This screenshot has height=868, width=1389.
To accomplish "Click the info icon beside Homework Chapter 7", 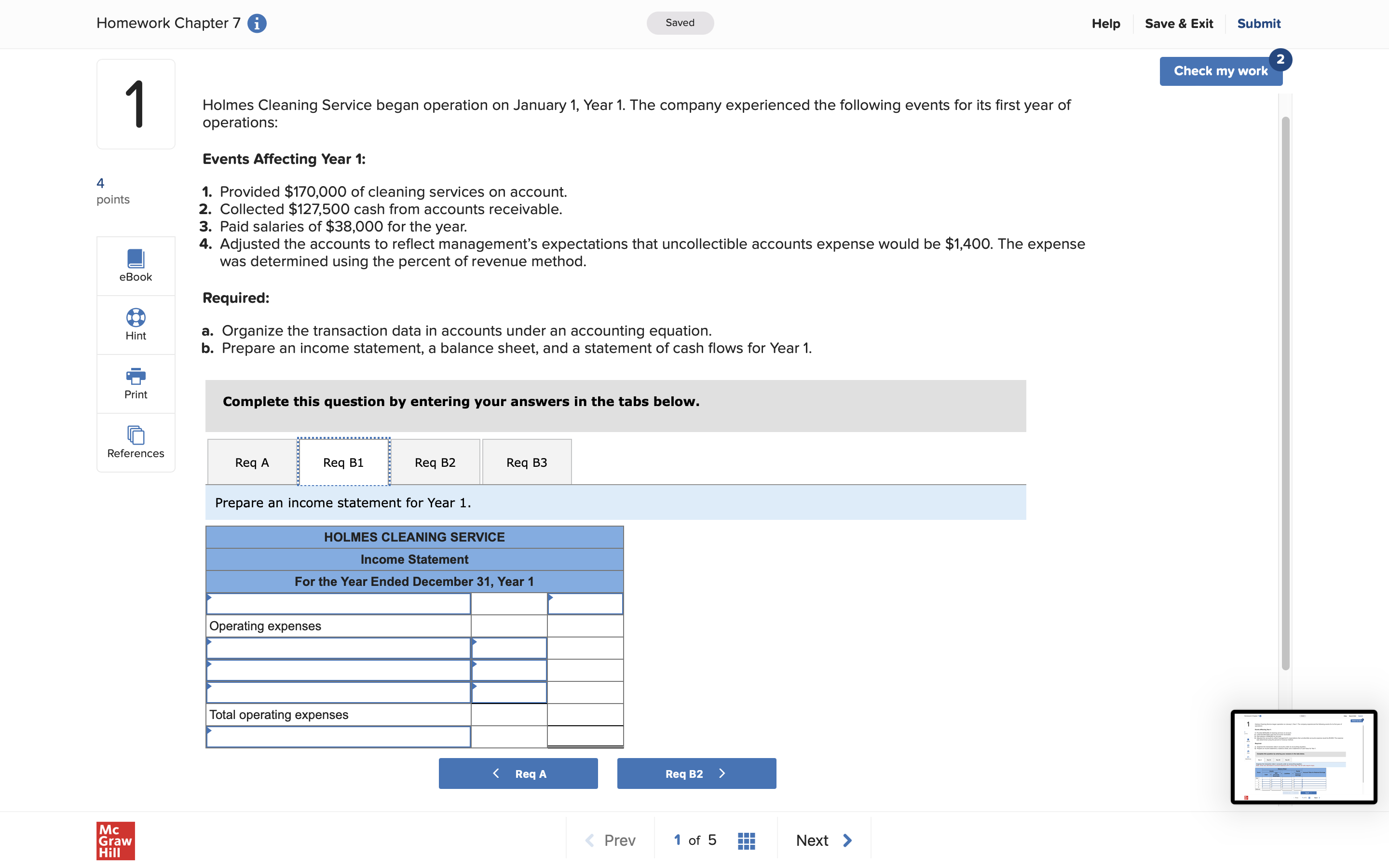I will coord(257,24).
